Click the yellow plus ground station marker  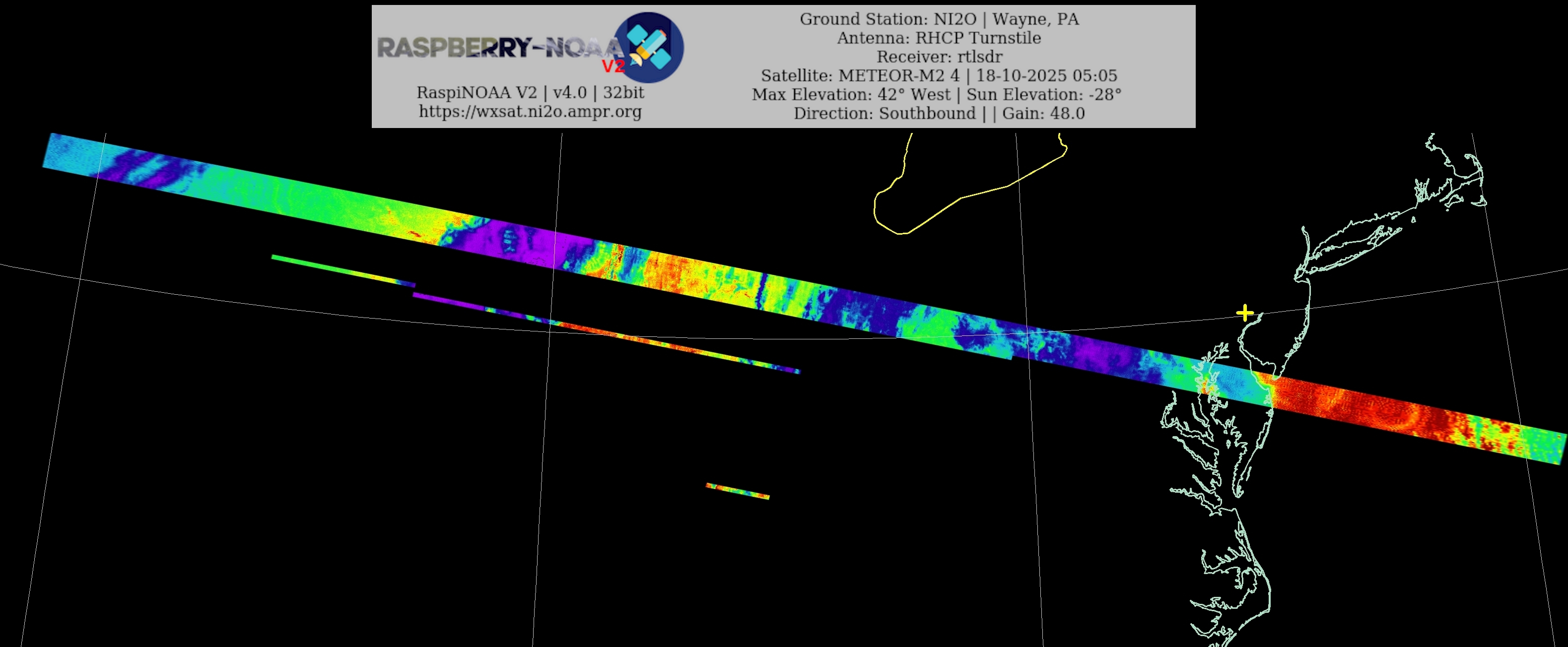tap(1245, 313)
